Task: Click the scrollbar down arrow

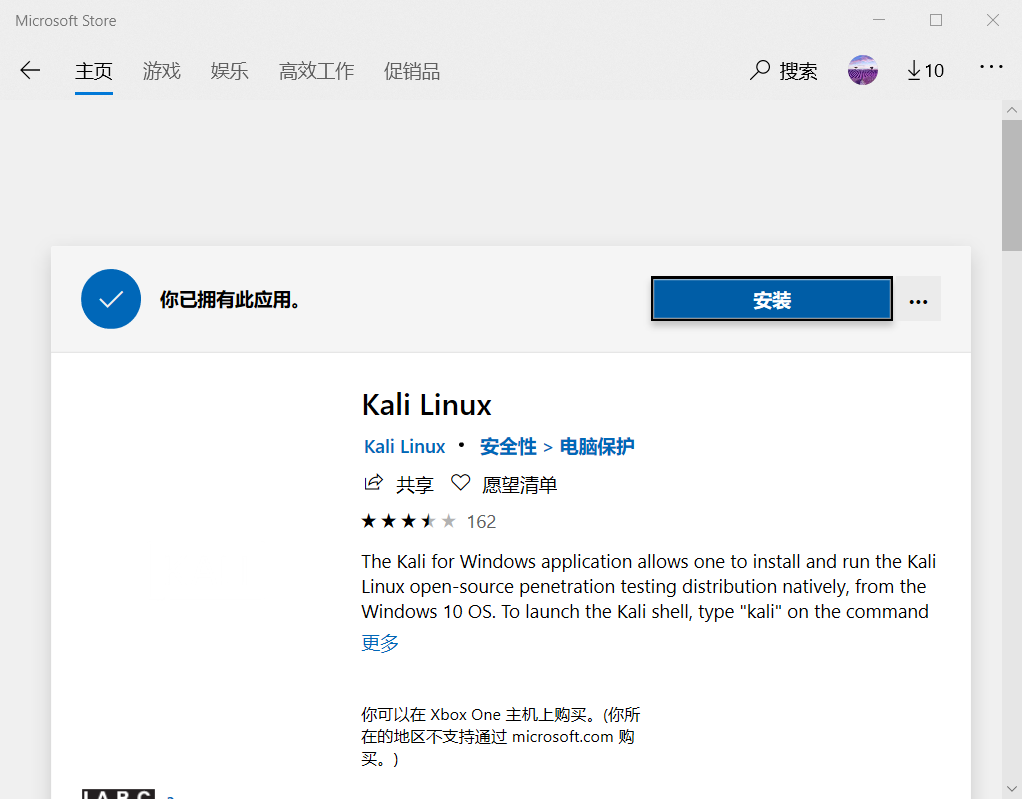Action: point(1012,789)
